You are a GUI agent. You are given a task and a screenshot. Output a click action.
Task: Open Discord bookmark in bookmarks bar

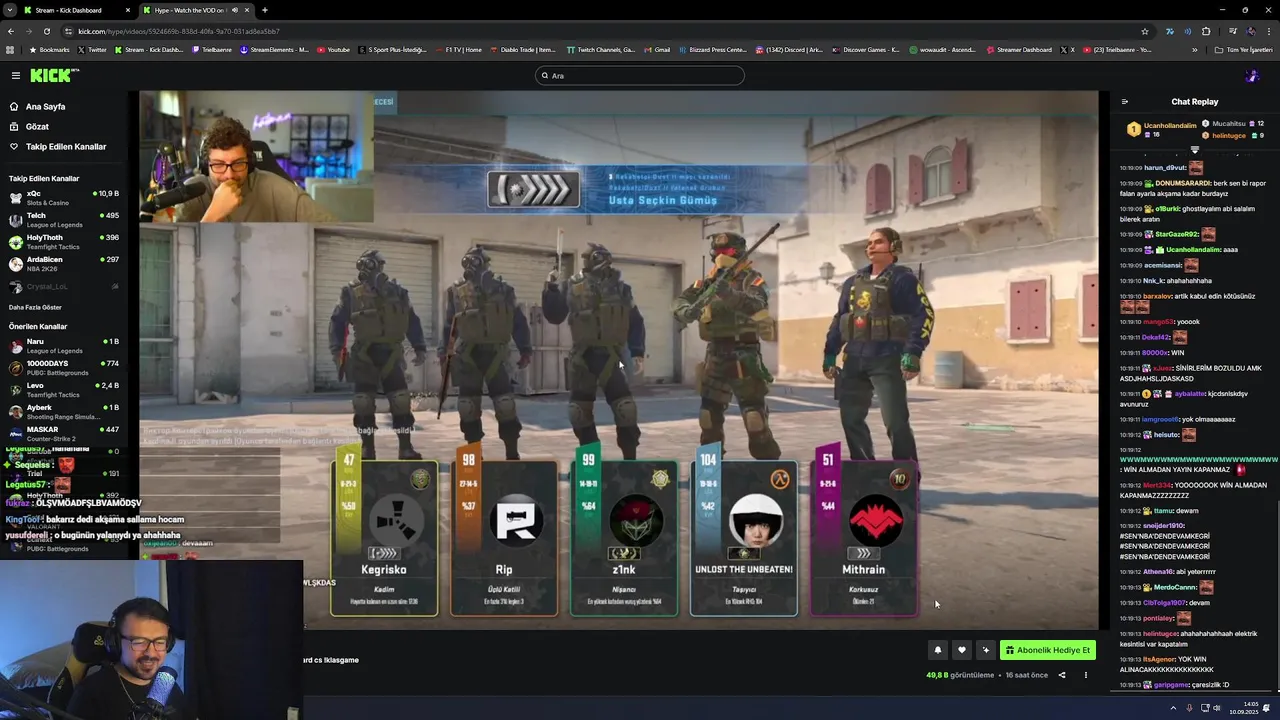tap(788, 50)
